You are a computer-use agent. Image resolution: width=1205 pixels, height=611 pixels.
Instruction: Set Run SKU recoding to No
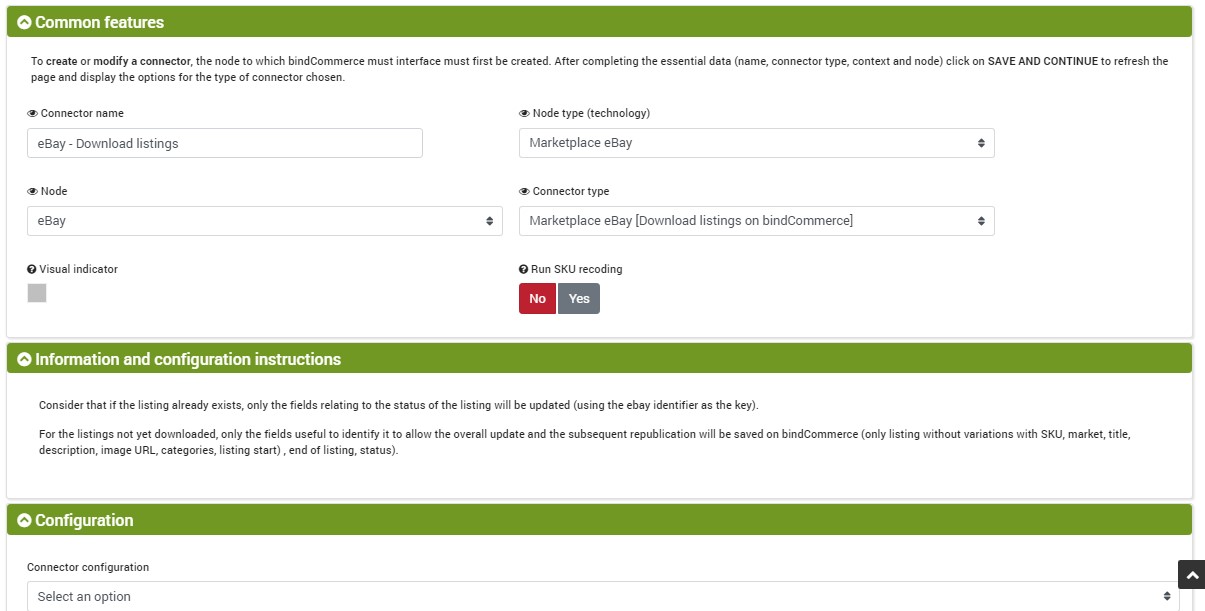pos(537,299)
